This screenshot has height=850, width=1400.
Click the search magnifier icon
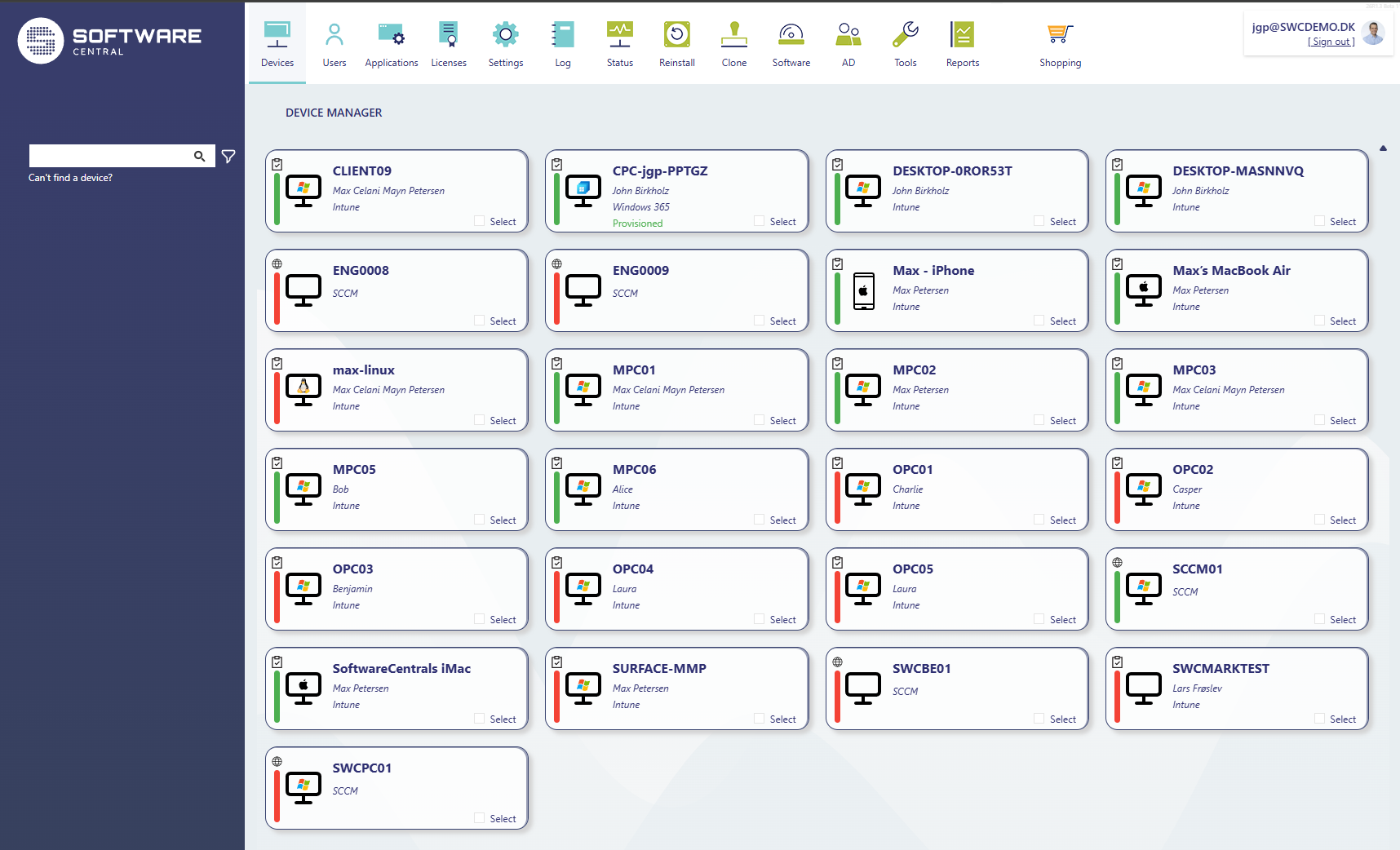199,157
